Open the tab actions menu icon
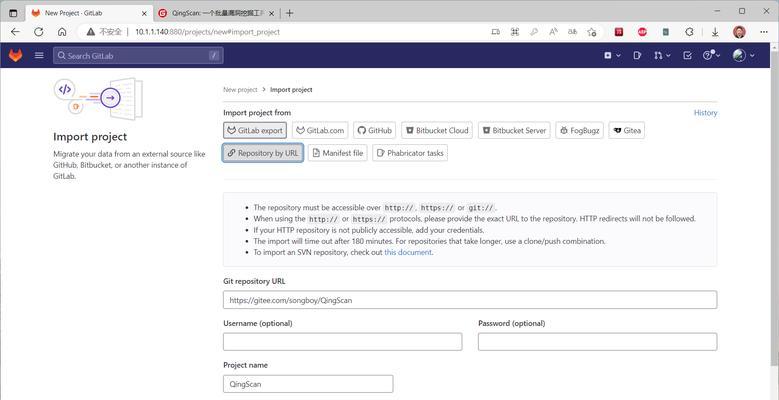The image size is (779, 400). click(x=13, y=13)
